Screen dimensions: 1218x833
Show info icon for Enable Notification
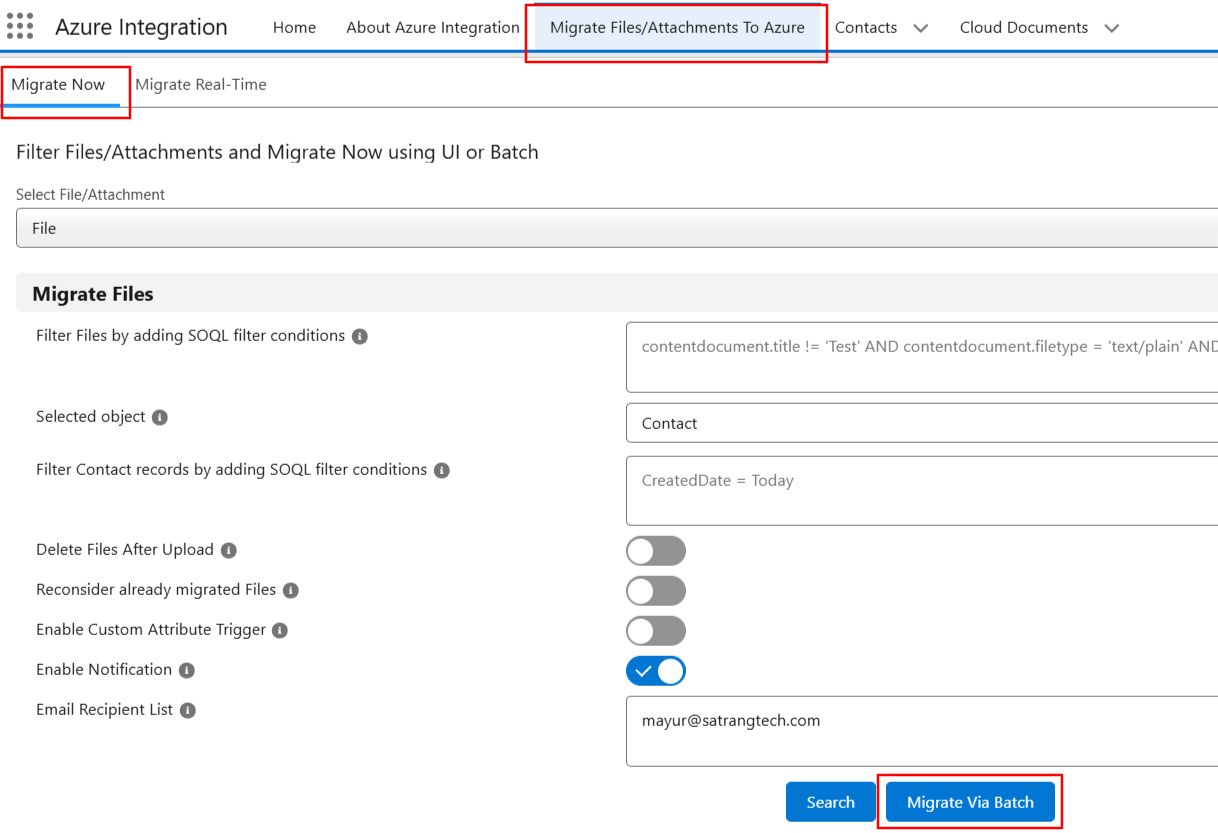click(186, 670)
